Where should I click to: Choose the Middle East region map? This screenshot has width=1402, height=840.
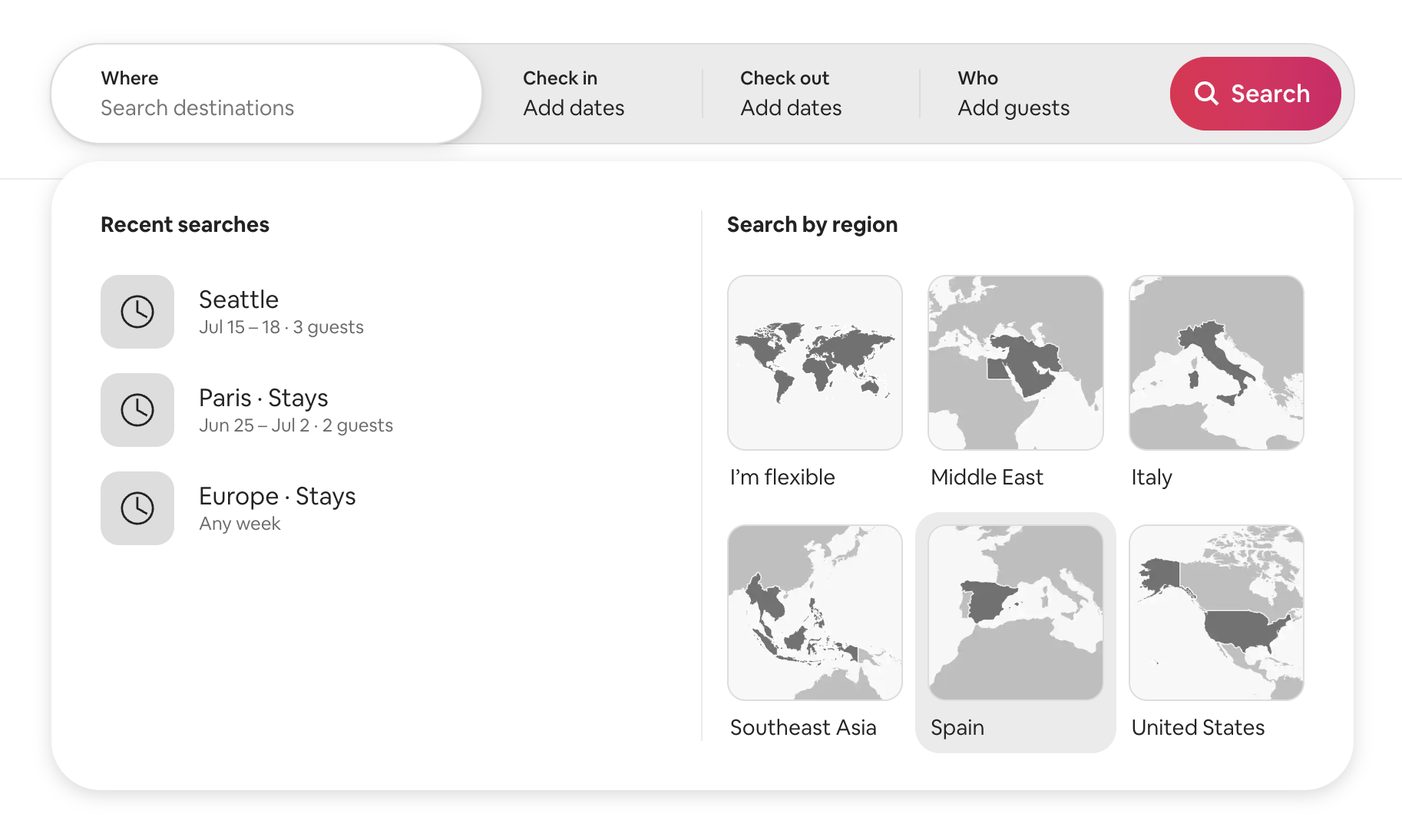(x=1016, y=362)
